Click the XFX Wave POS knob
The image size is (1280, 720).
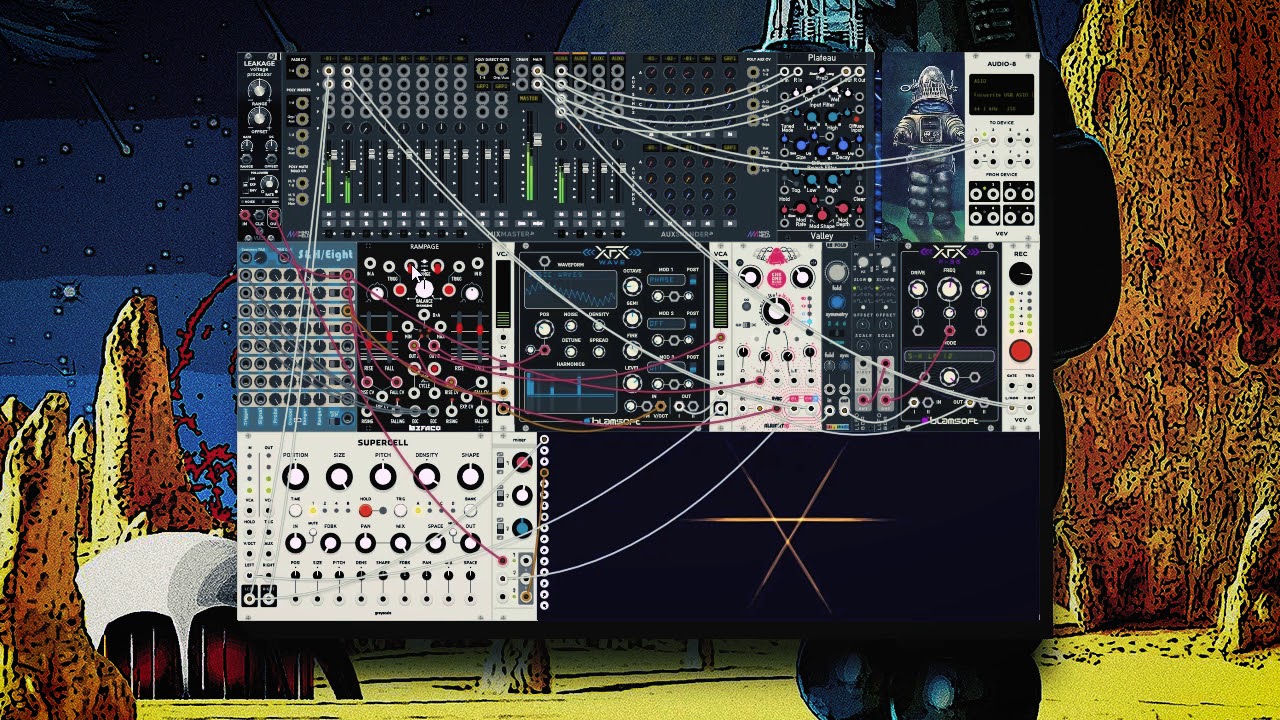click(545, 329)
